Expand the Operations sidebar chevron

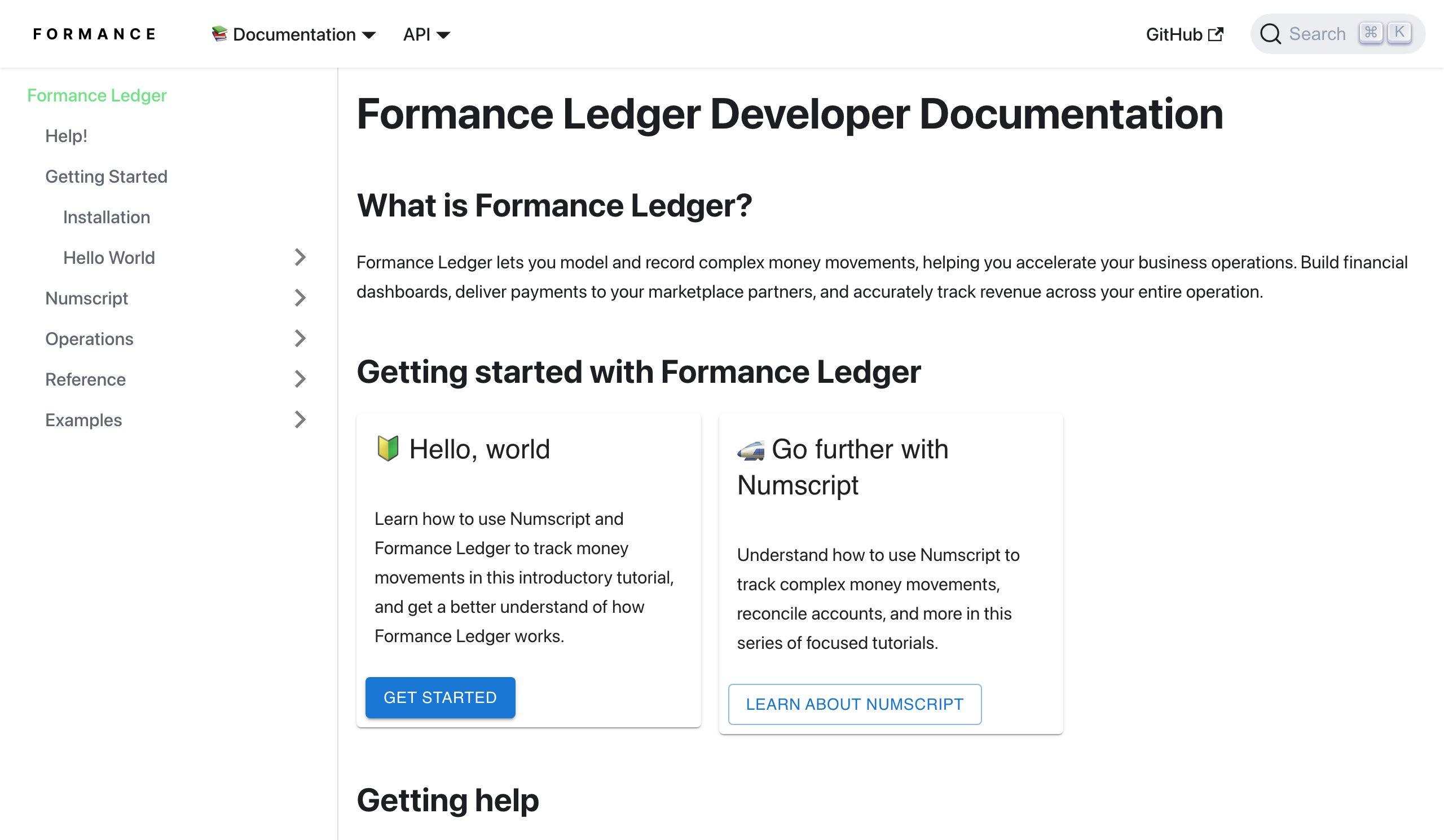[x=300, y=339]
